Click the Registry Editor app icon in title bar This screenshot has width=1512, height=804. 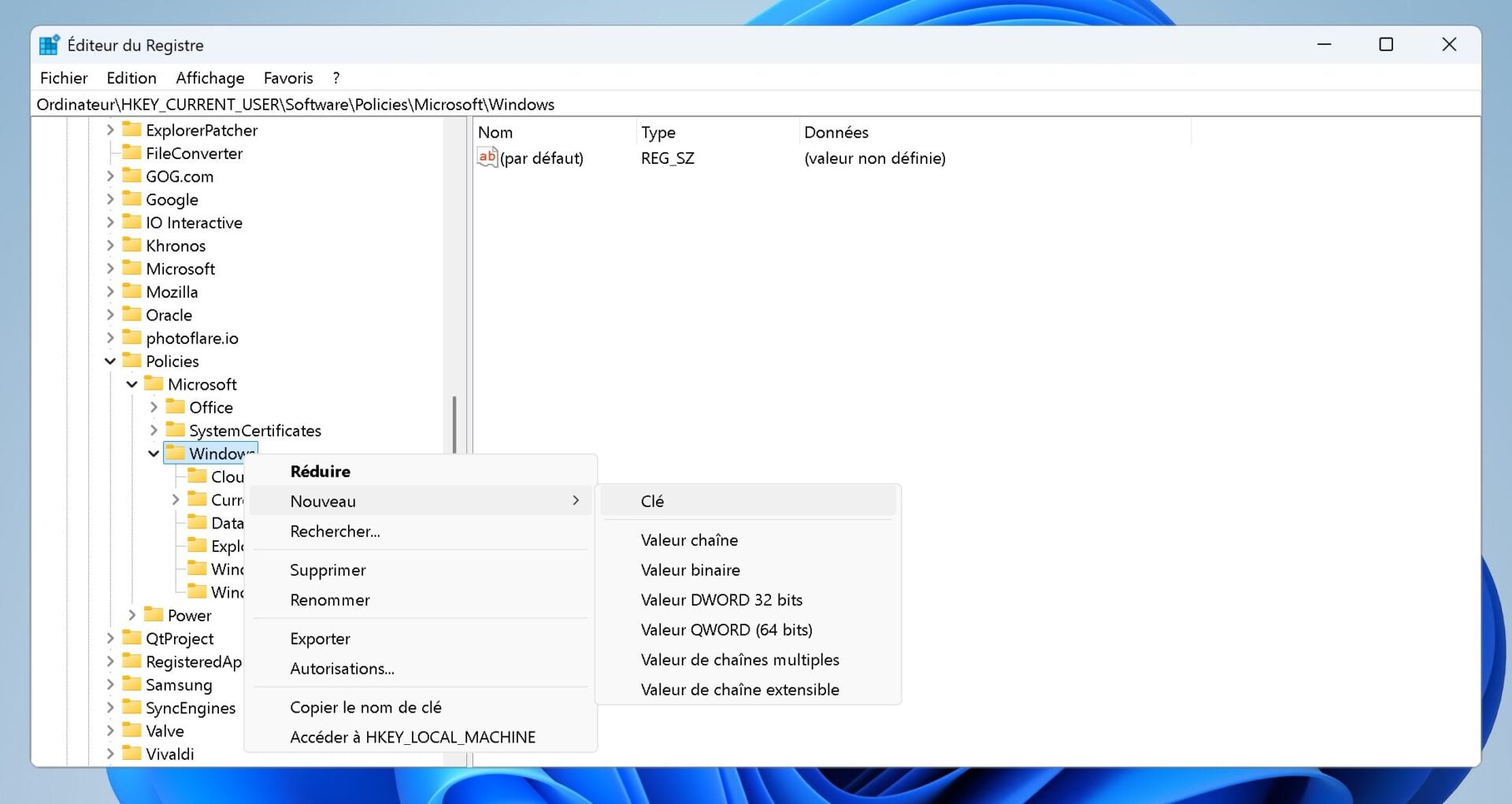[x=50, y=45]
